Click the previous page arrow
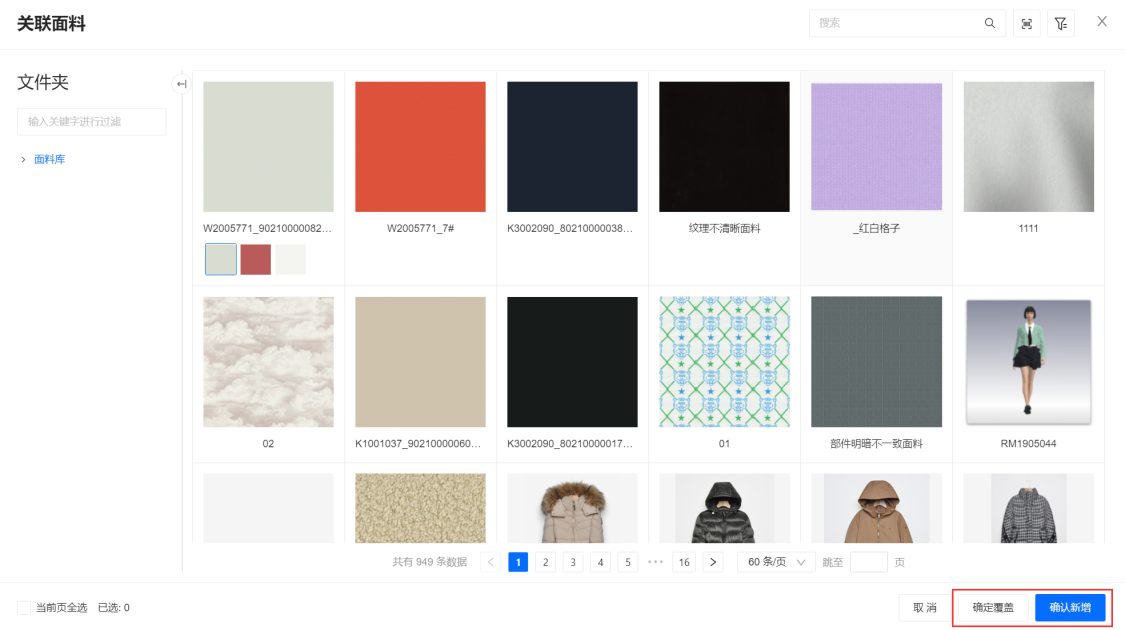The height and width of the screenshot is (630, 1125). pos(491,562)
